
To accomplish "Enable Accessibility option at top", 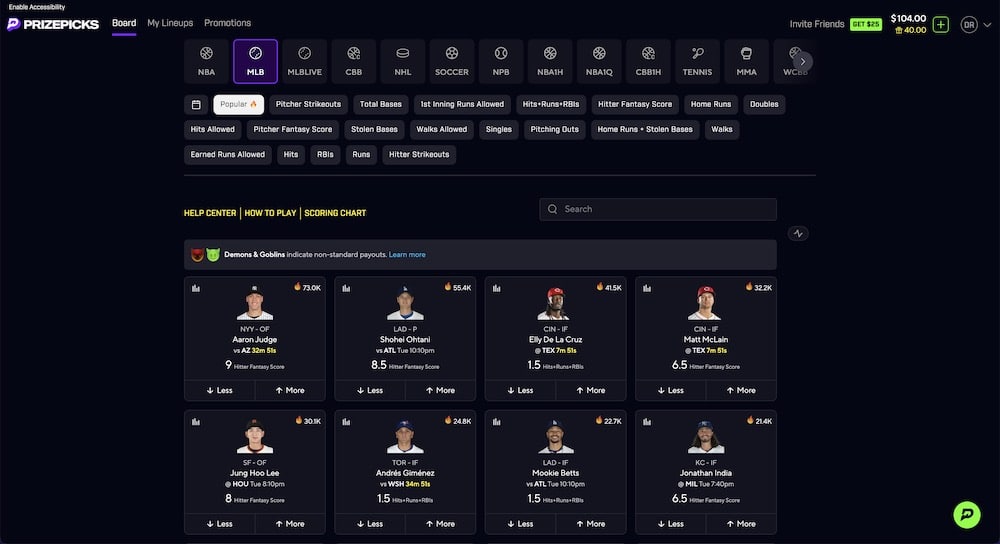I will 37,7.
